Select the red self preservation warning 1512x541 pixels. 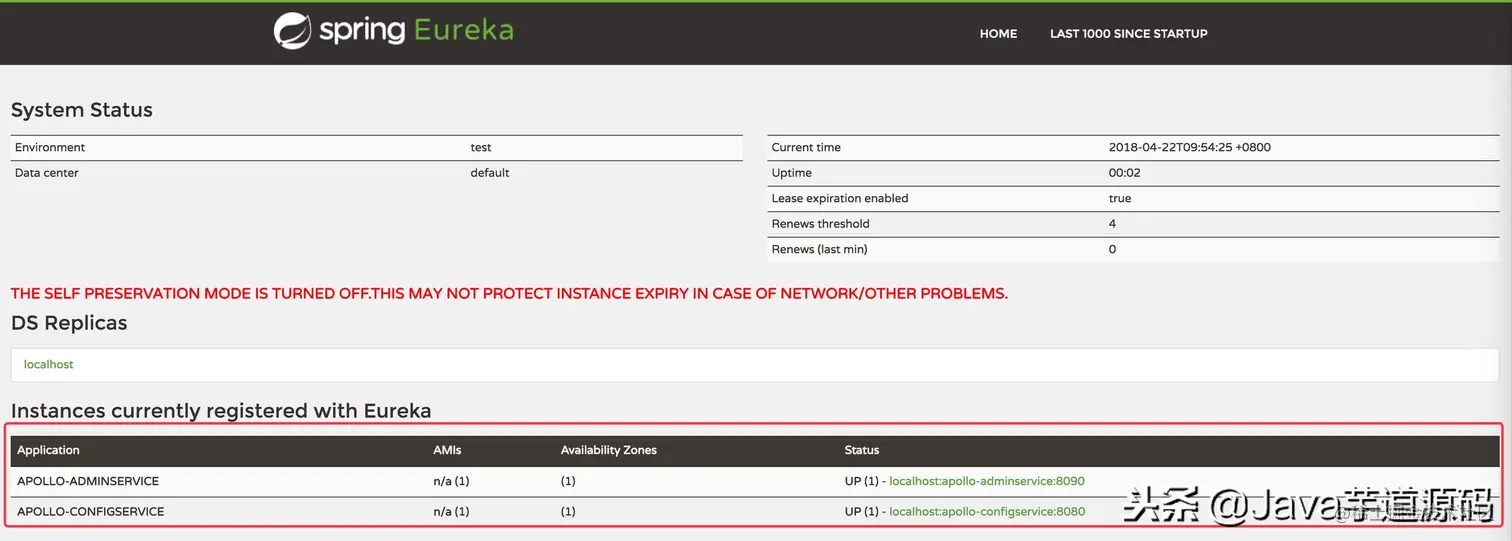pyautogui.click(x=509, y=293)
